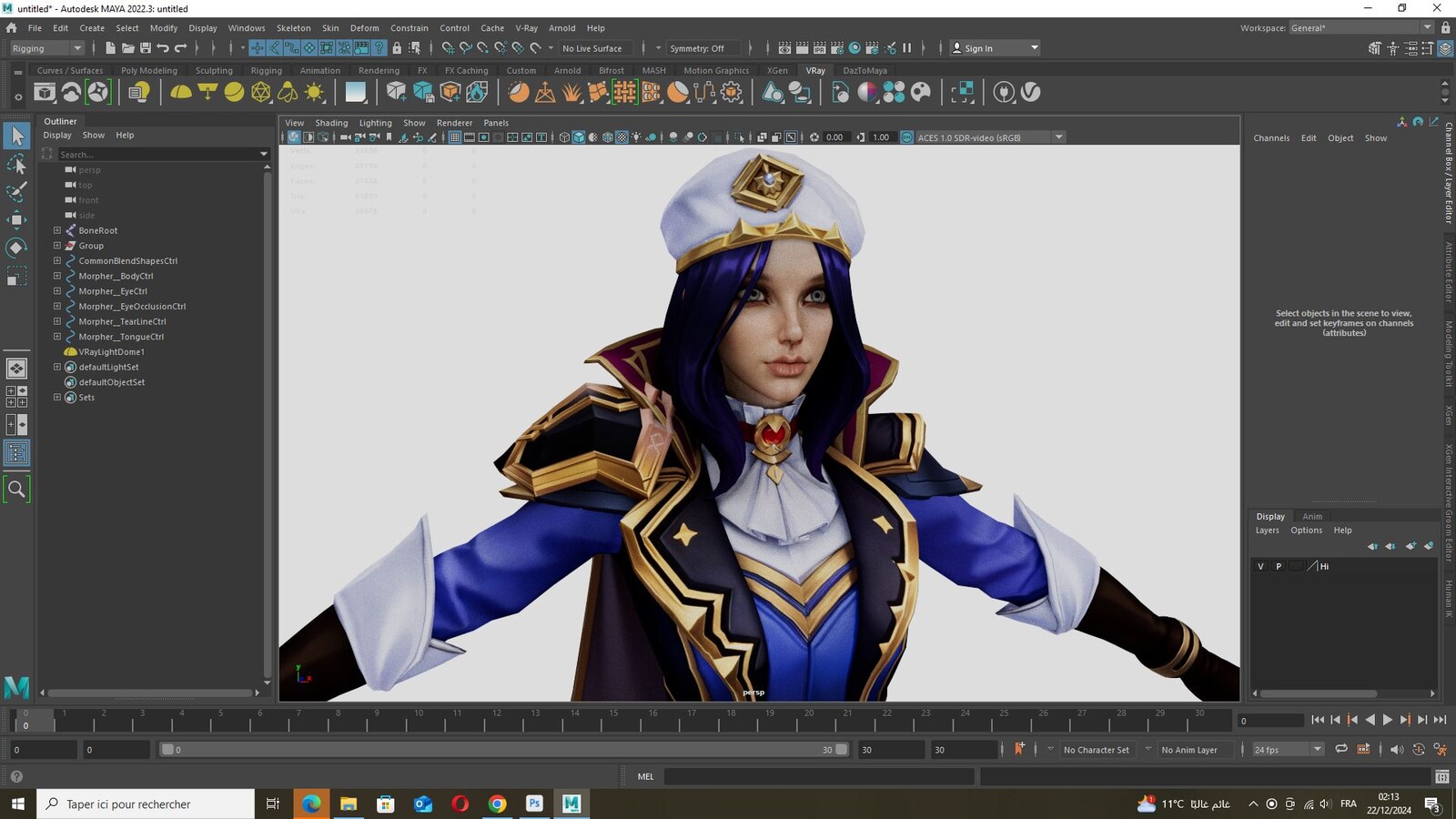The image size is (1456, 819).
Task: Click the Set bookmark icon on range slider
Action: coord(1019,749)
